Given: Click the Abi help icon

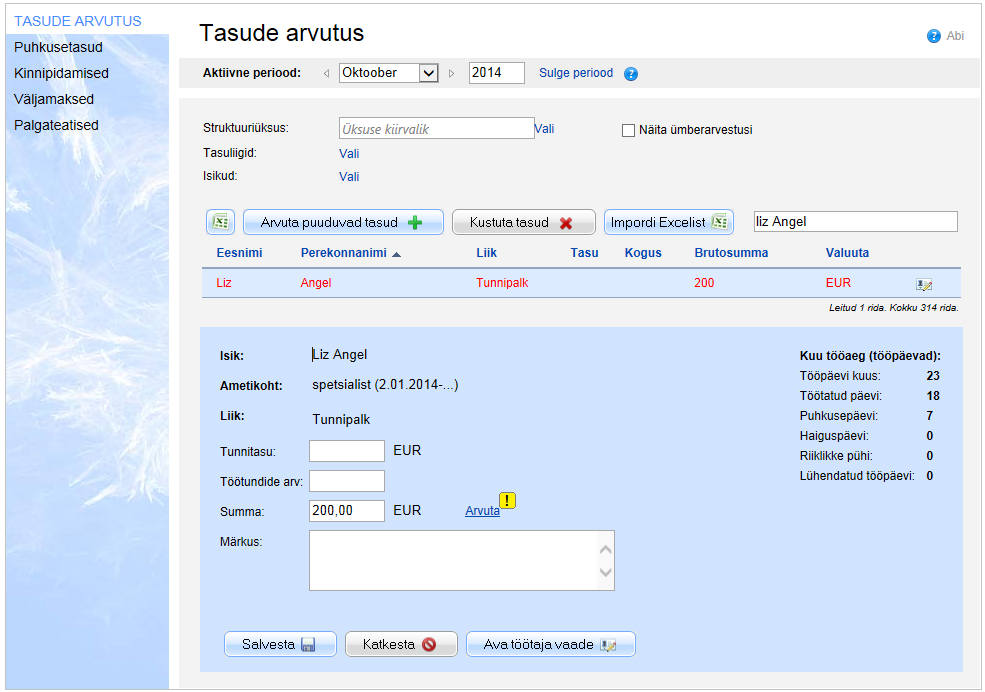Looking at the screenshot, I should (x=934, y=36).
